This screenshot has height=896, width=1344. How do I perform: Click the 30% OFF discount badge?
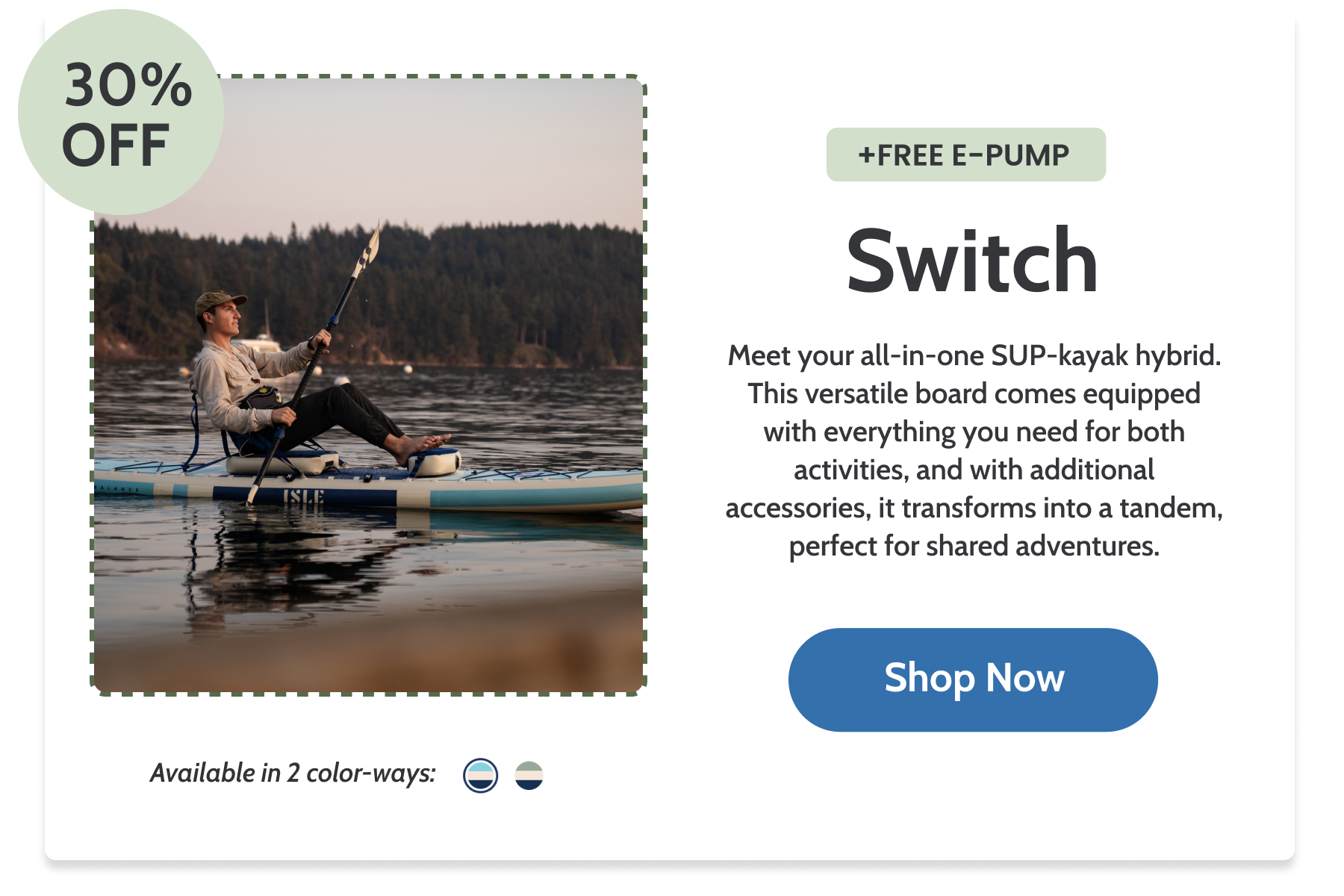[121, 112]
